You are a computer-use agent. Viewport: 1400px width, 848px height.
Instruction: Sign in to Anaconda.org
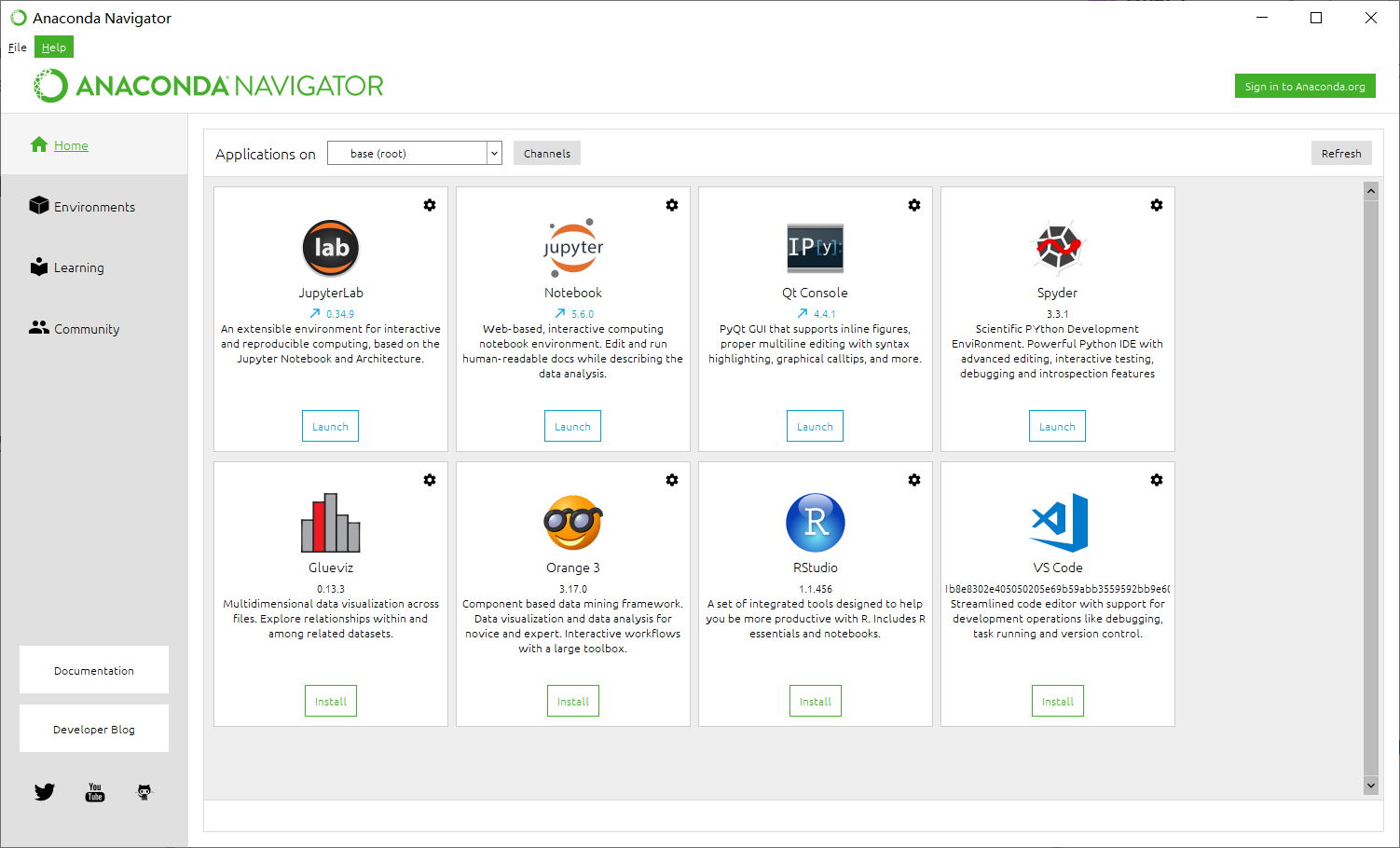tap(1305, 86)
